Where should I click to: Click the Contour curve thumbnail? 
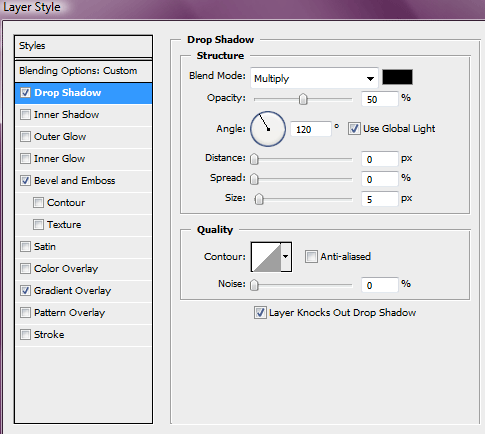266,257
